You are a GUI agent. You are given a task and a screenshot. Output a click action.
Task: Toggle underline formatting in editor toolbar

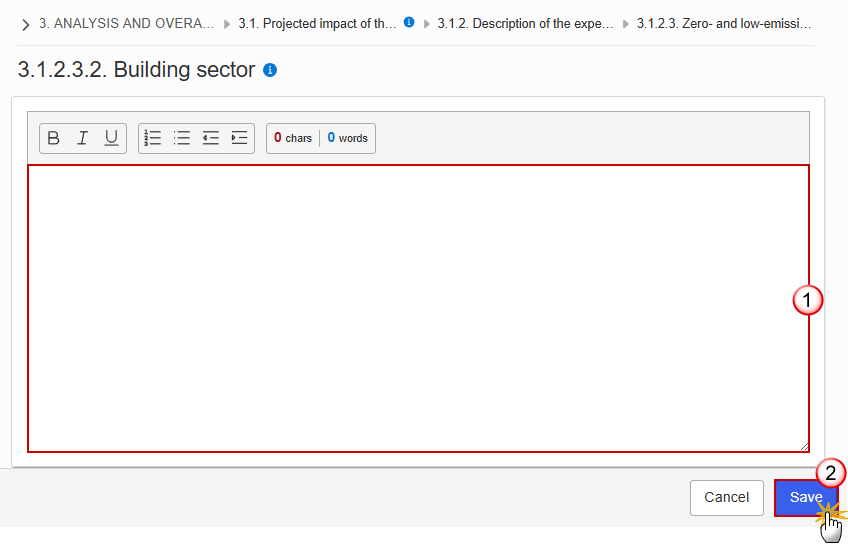(111, 138)
